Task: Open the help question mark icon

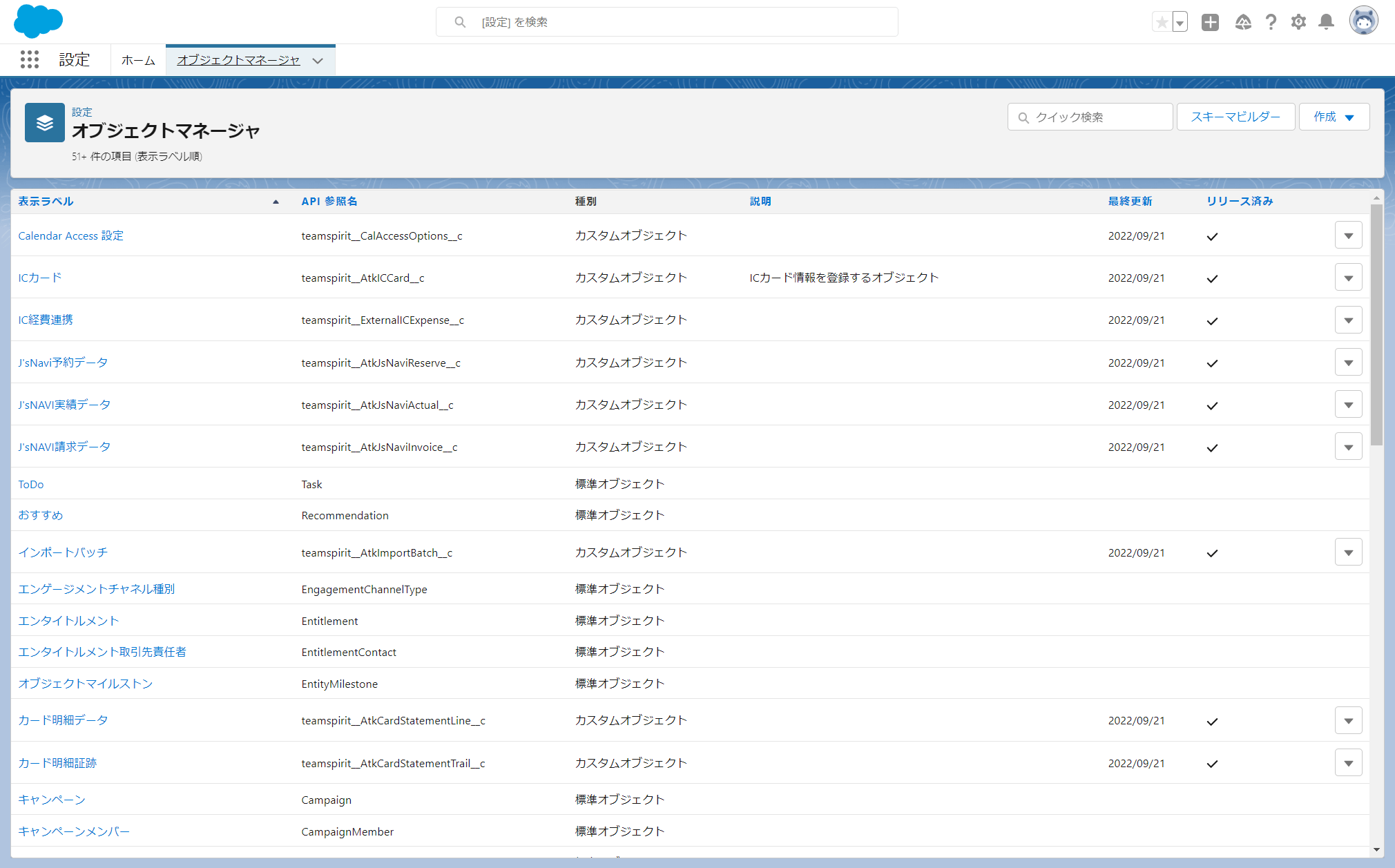Action: coord(1271,22)
